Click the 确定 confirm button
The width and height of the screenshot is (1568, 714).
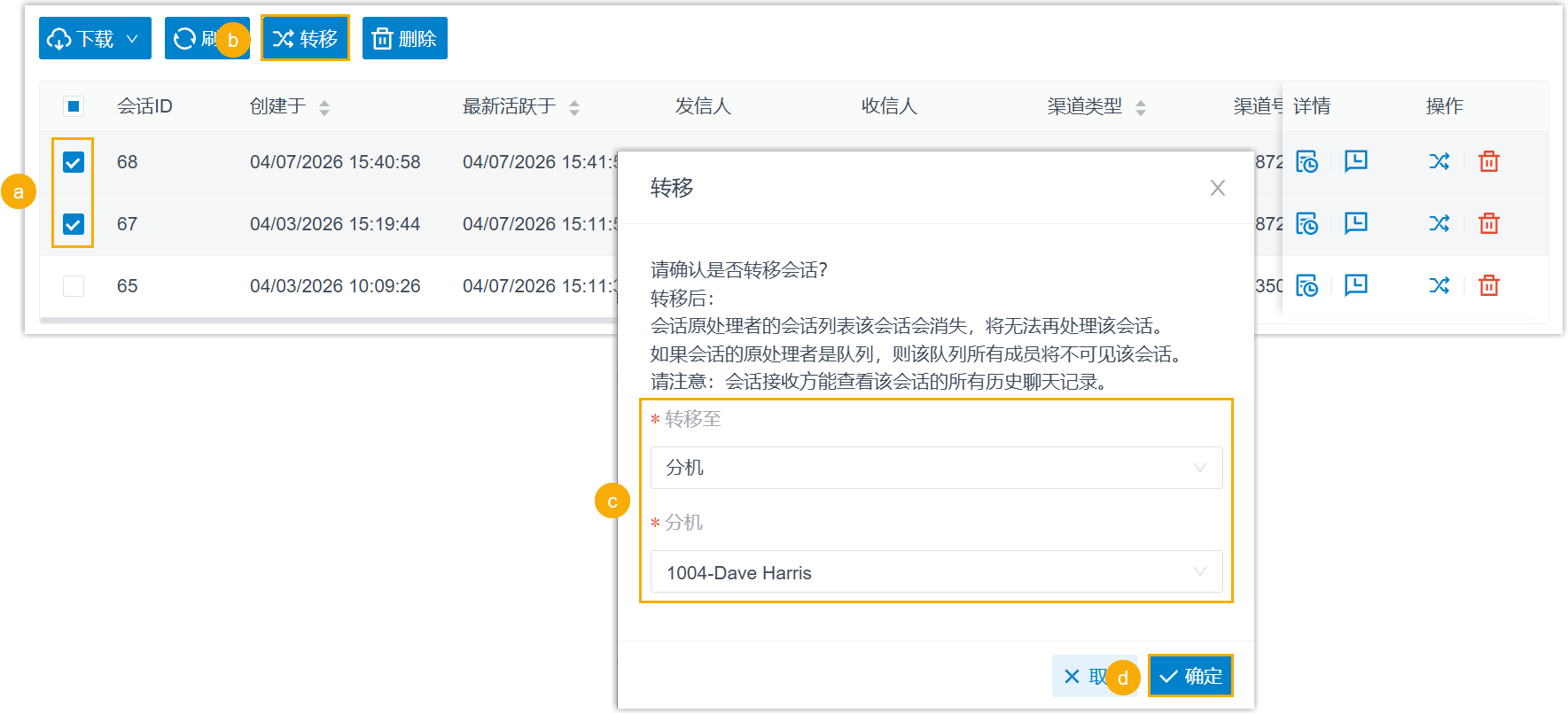click(1190, 676)
